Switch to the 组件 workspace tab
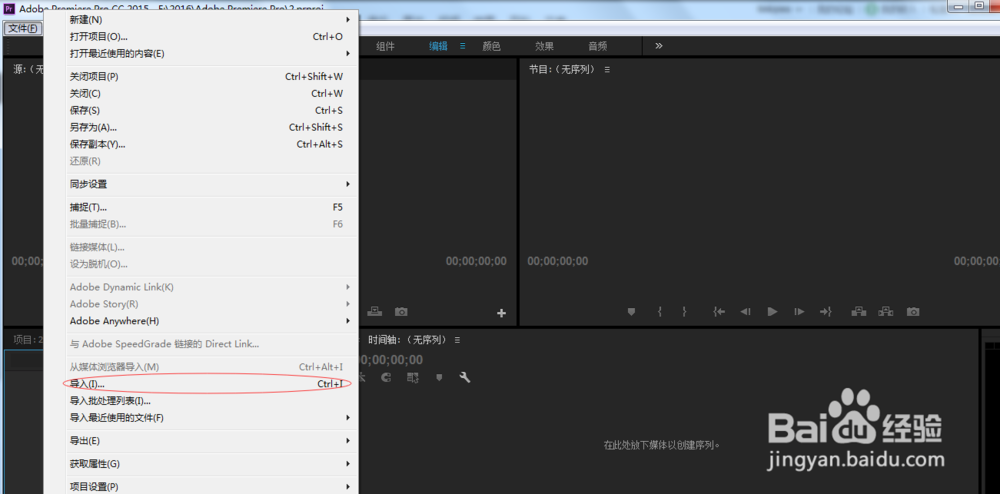Image resolution: width=1000 pixels, height=494 pixels. pyautogui.click(x=385, y=46)
